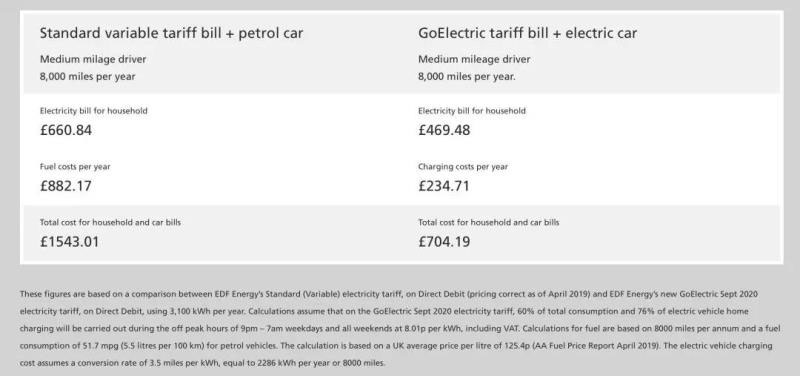Viewport: 800px width, 376px height.
Task: Click the Fuel costs per year label
Action: coord(75,166)
